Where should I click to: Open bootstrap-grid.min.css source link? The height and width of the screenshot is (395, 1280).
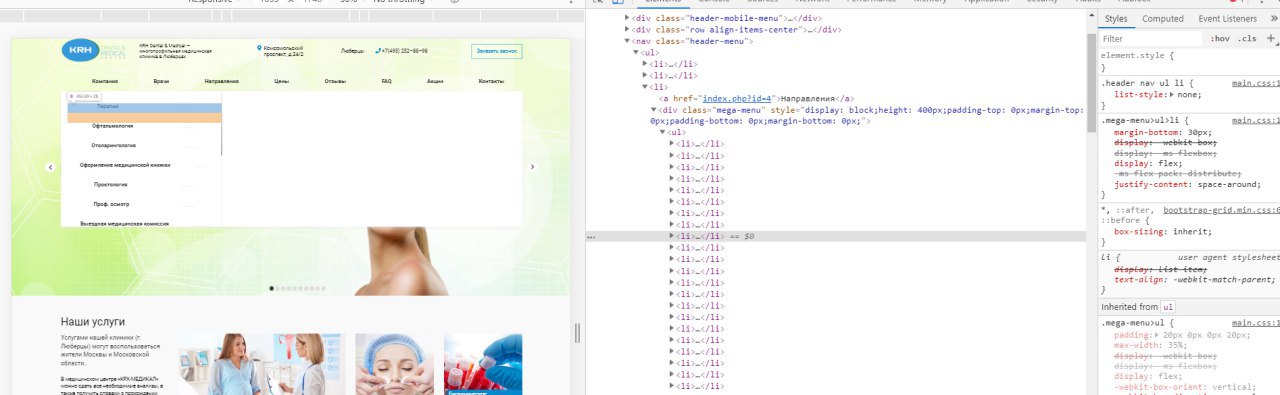point(1220,210)
